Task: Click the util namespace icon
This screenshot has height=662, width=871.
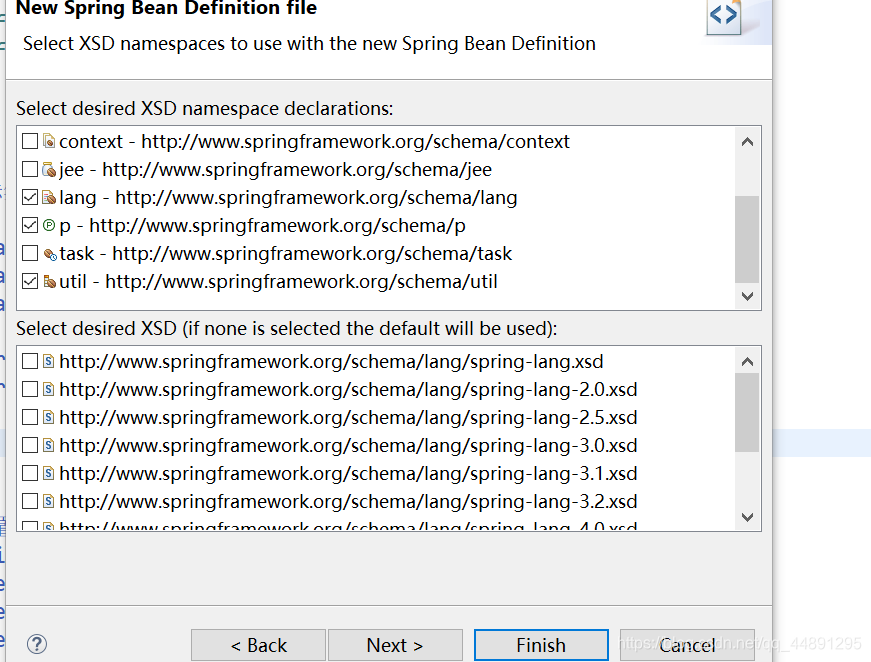Action: point(49,282)
